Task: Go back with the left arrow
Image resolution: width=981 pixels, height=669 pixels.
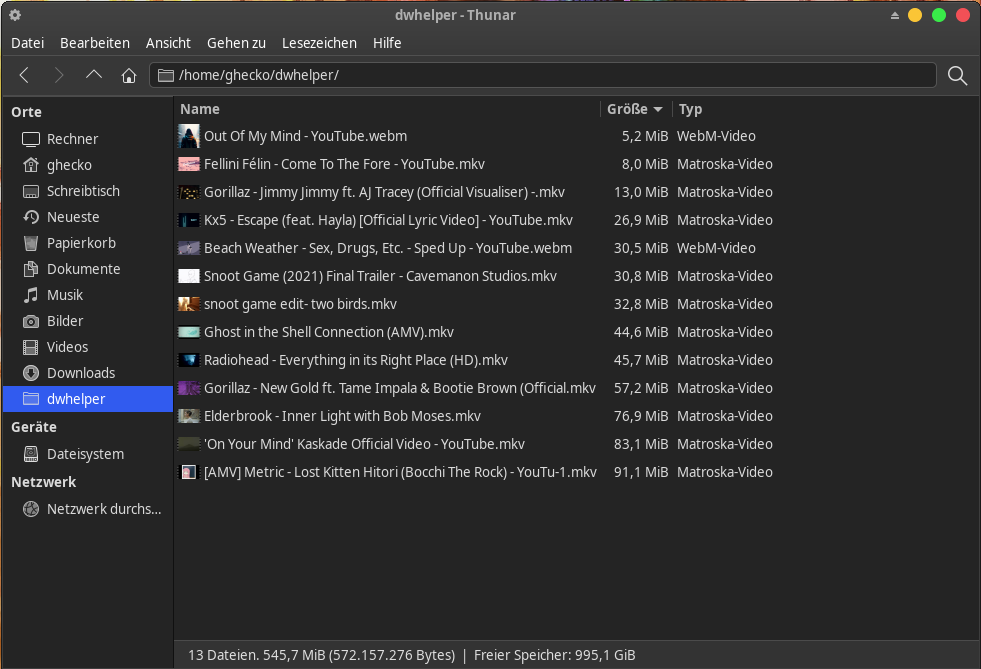Action: pyautogui.click(x=24, y=75)
